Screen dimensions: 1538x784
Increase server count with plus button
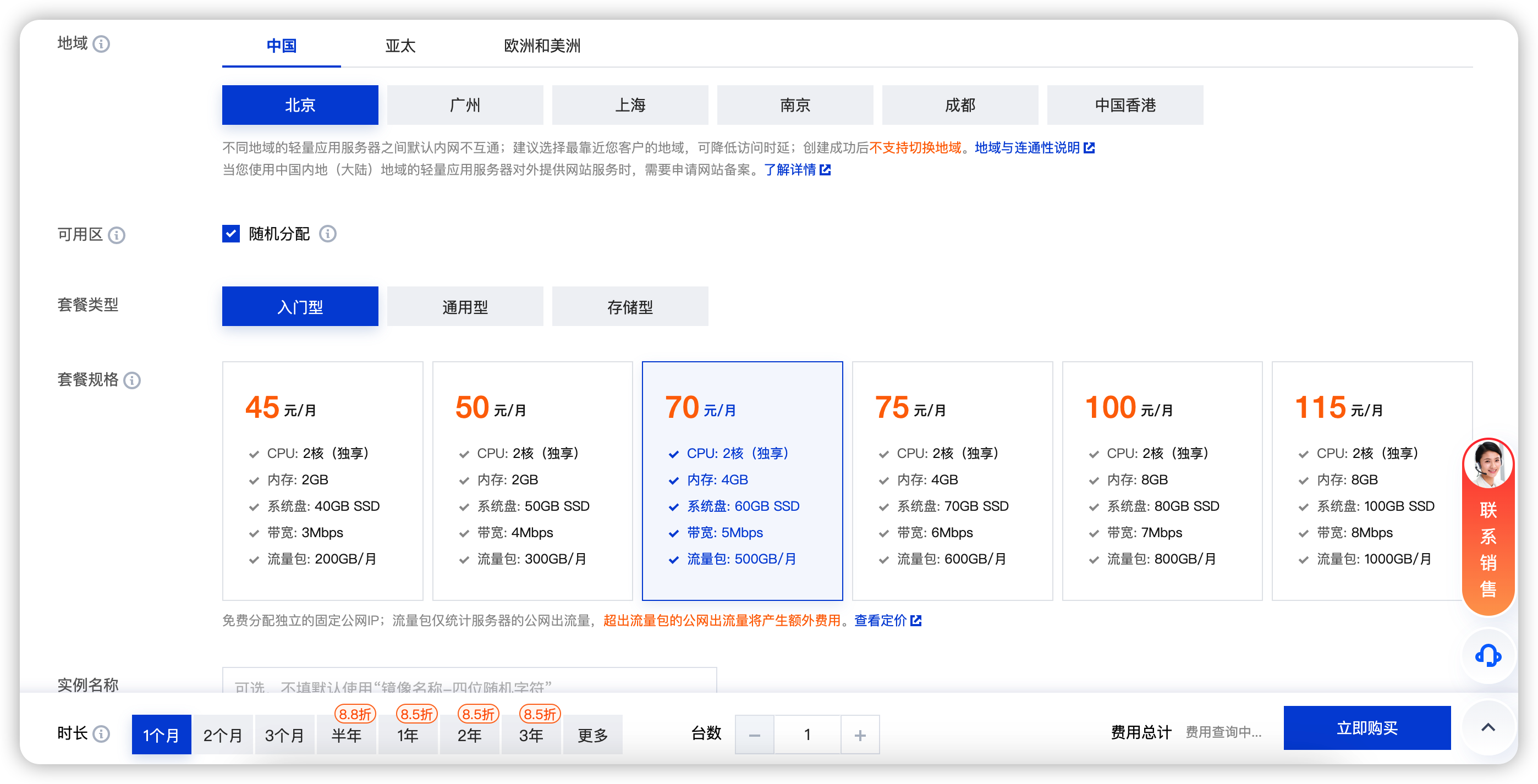click(x=859, y=735)
